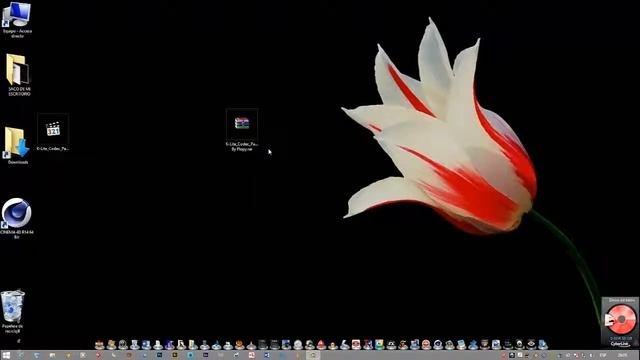Click the ESP language indicator in tray
Image resolution: width=640 pixels, height=360 pixels.
(x=603, y=356)
